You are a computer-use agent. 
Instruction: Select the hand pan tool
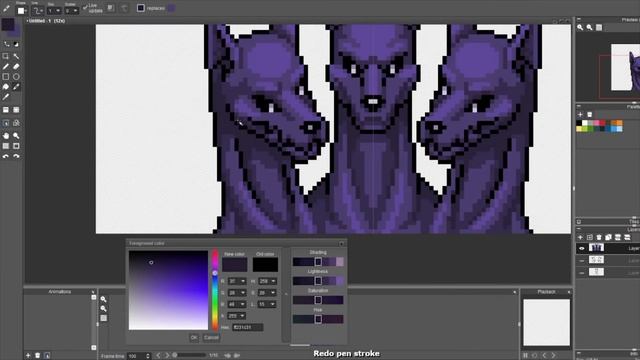(6, 136)
